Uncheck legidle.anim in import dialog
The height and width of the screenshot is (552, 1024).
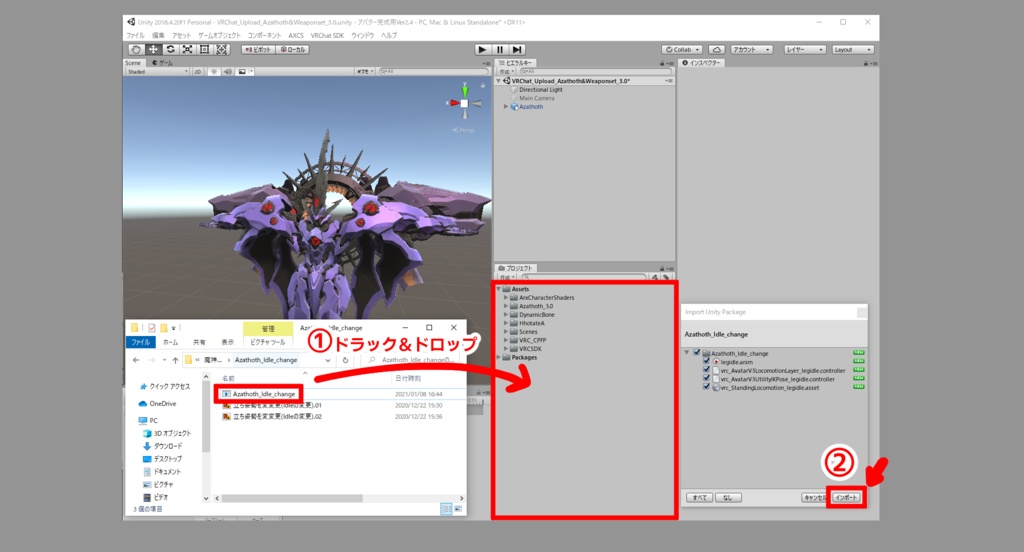coord(707,361)
